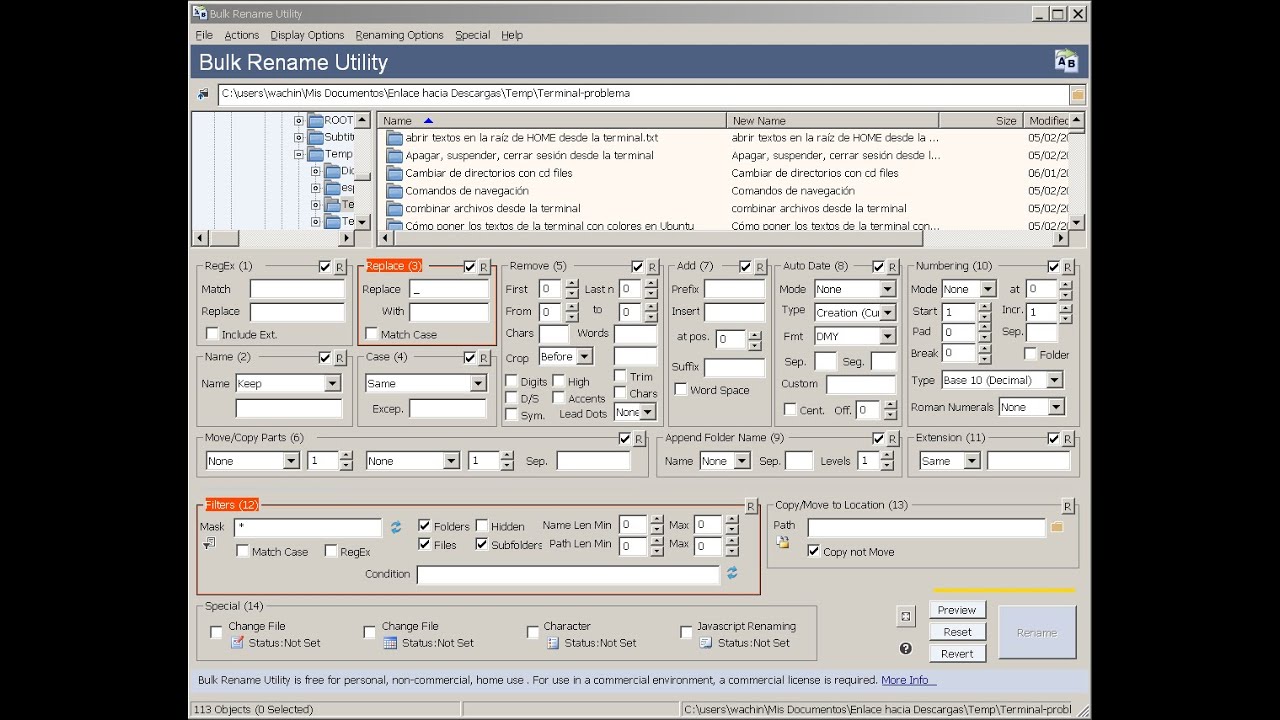Toggle Match Case in Replace (3)
This screenshot has width=1280, height=720.
tap(372, 334)
